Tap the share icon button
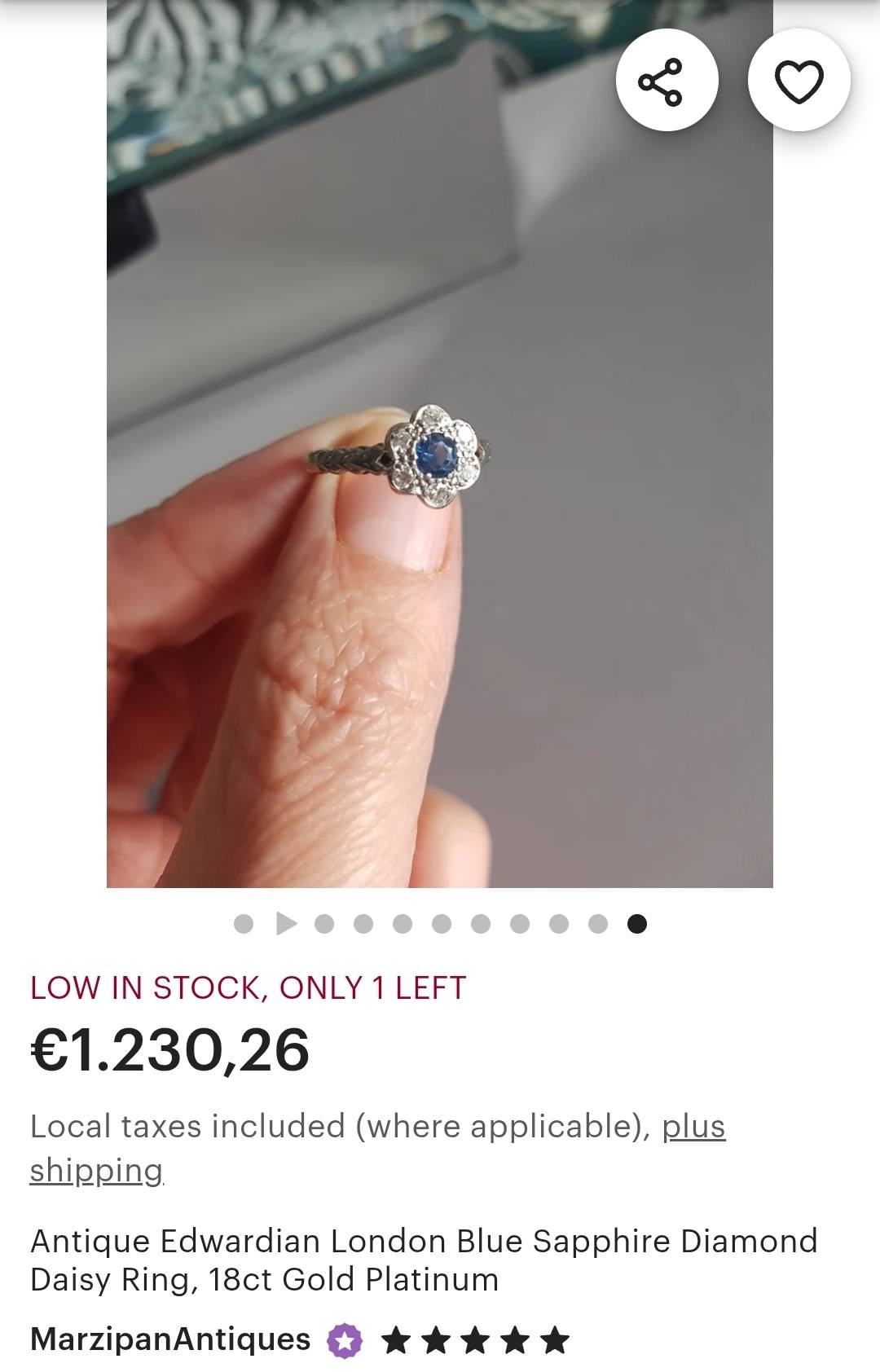The height and width of the screenshot is (1372, 880). (x=667, y=80)
